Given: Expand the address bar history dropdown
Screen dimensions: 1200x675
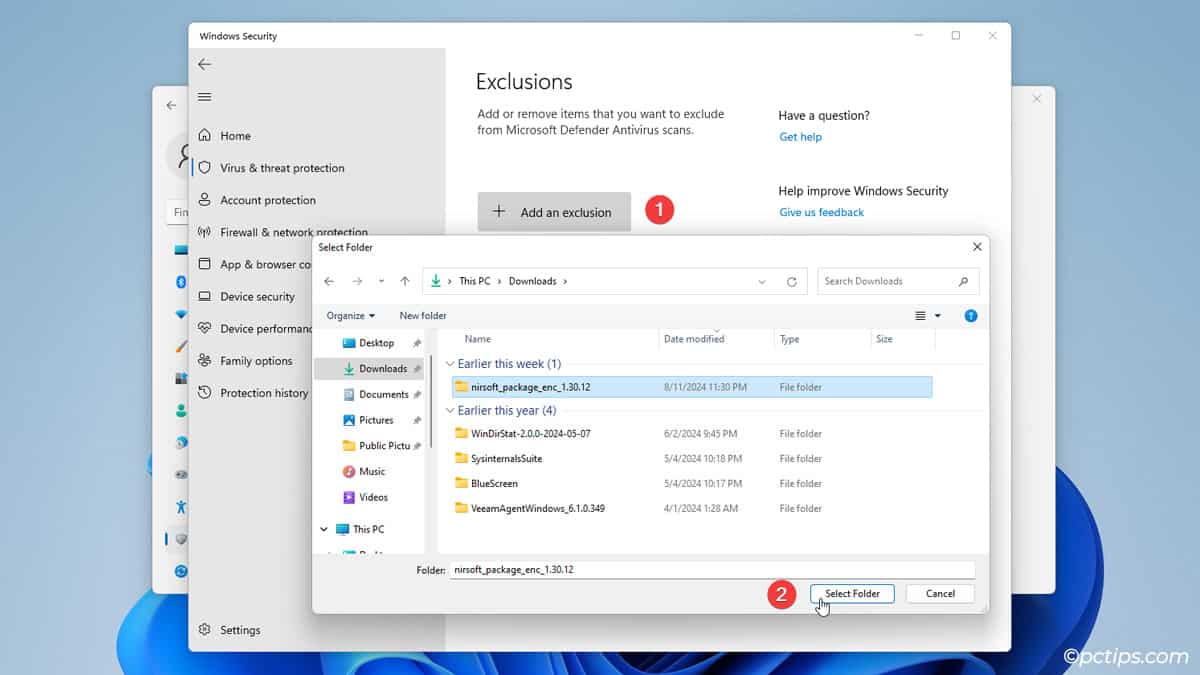Looking at the screenshot, I should click(762, 282).
